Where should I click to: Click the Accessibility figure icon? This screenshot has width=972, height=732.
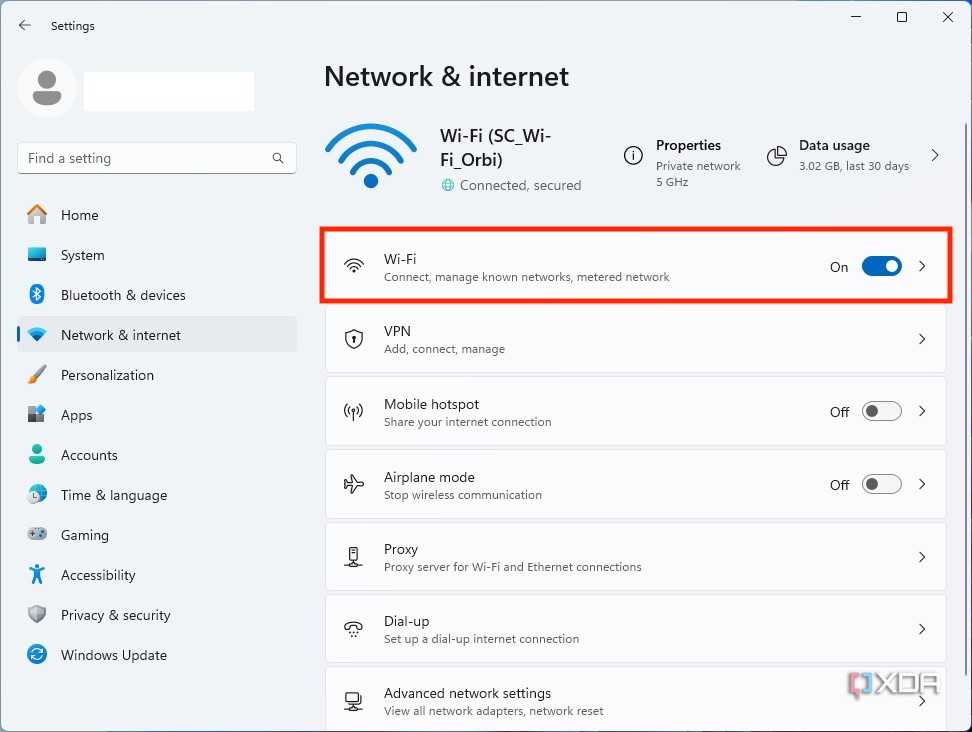pos(37,574)
